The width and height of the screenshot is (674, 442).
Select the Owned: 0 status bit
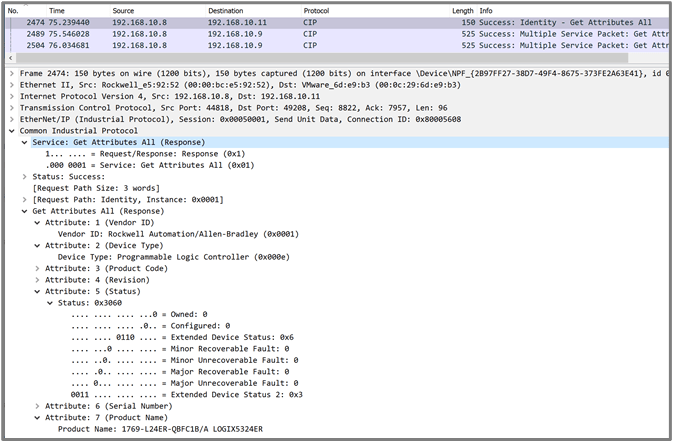point(139,314)
